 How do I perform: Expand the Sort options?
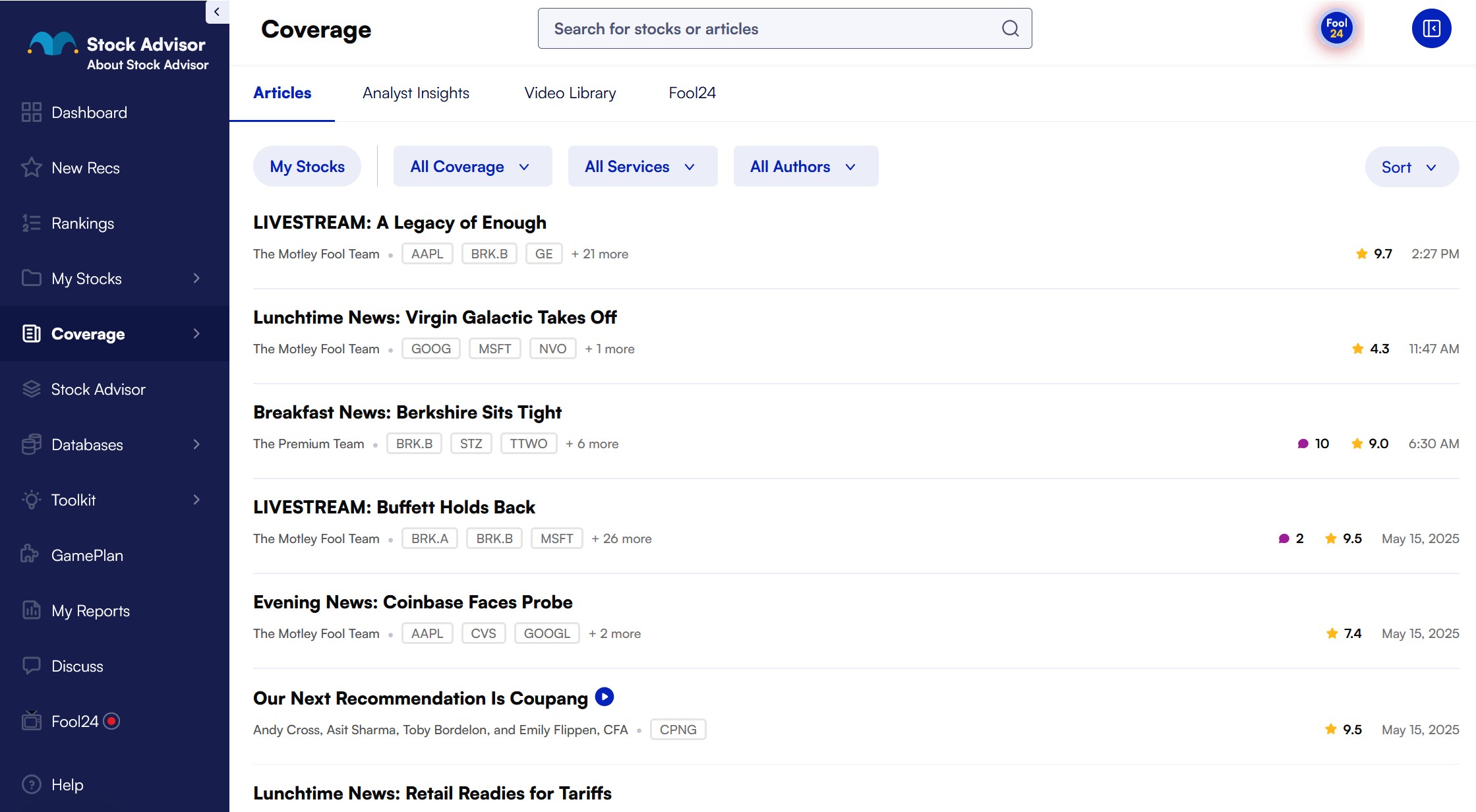pyautogui.click(x=1411, y=167)
